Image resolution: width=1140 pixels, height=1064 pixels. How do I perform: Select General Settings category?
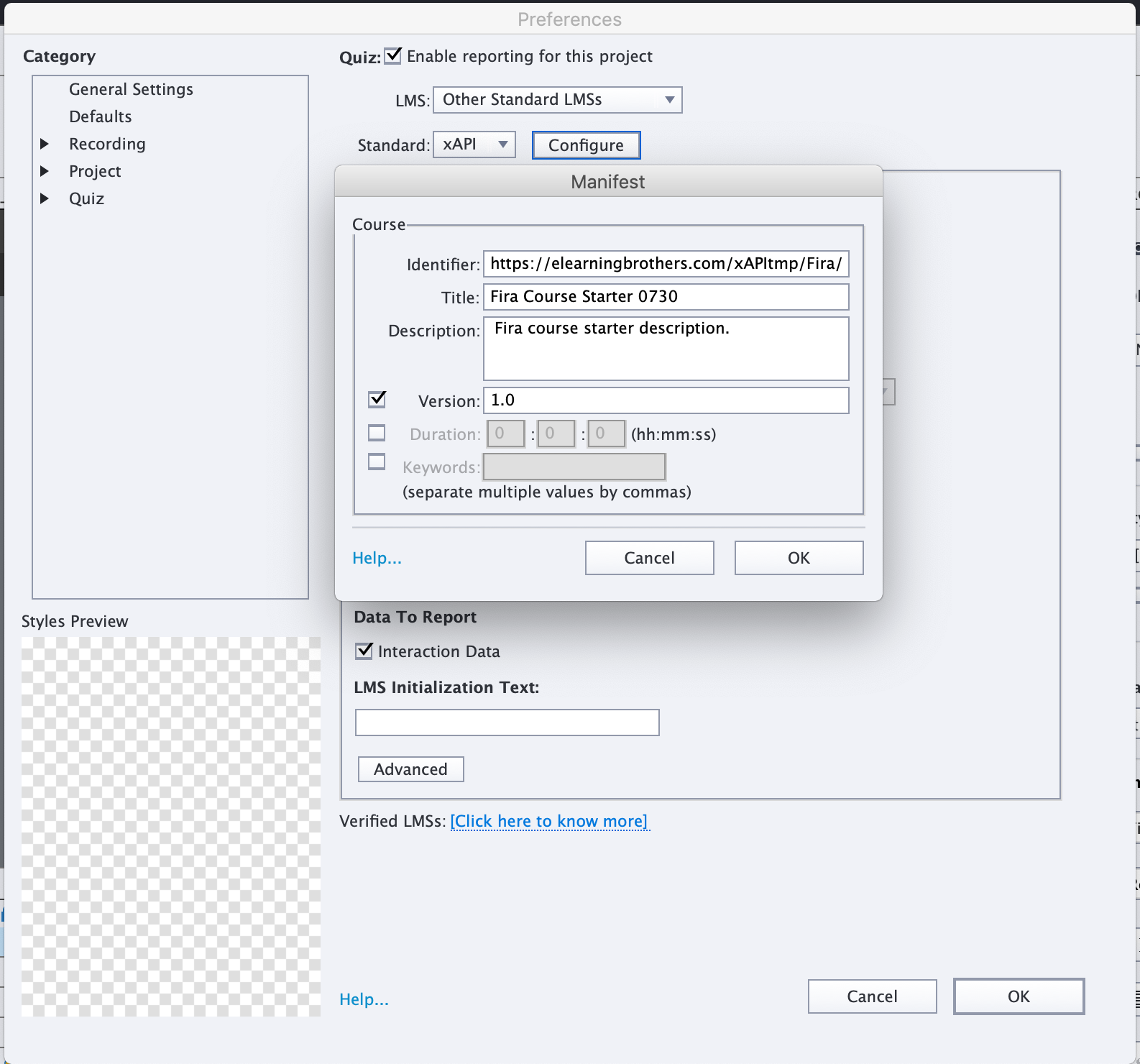(x=131, y=89)
